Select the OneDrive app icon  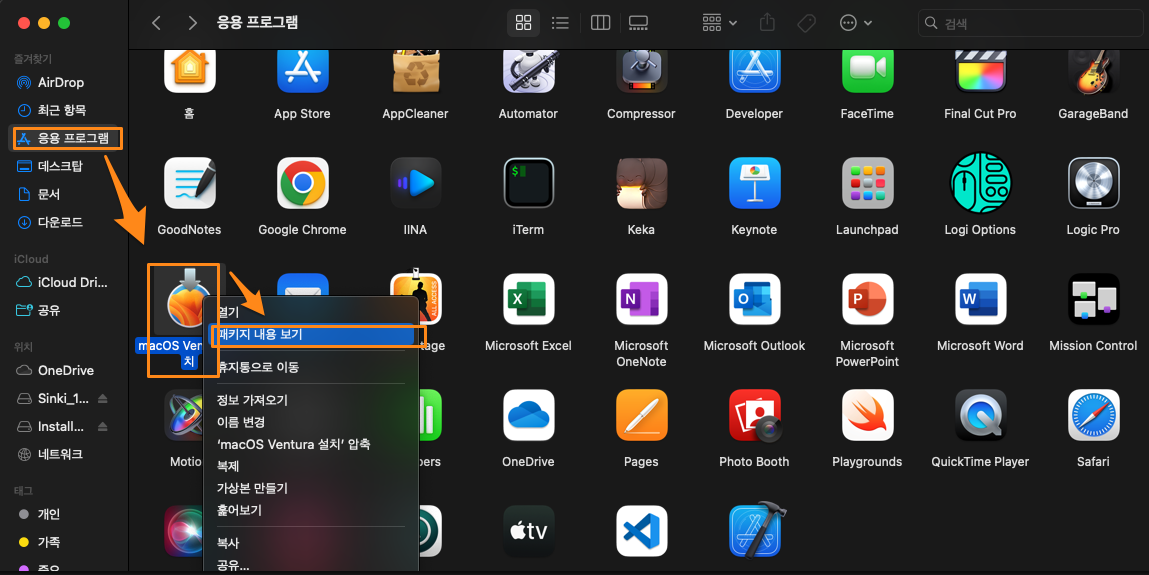click(x=528, y=415)
